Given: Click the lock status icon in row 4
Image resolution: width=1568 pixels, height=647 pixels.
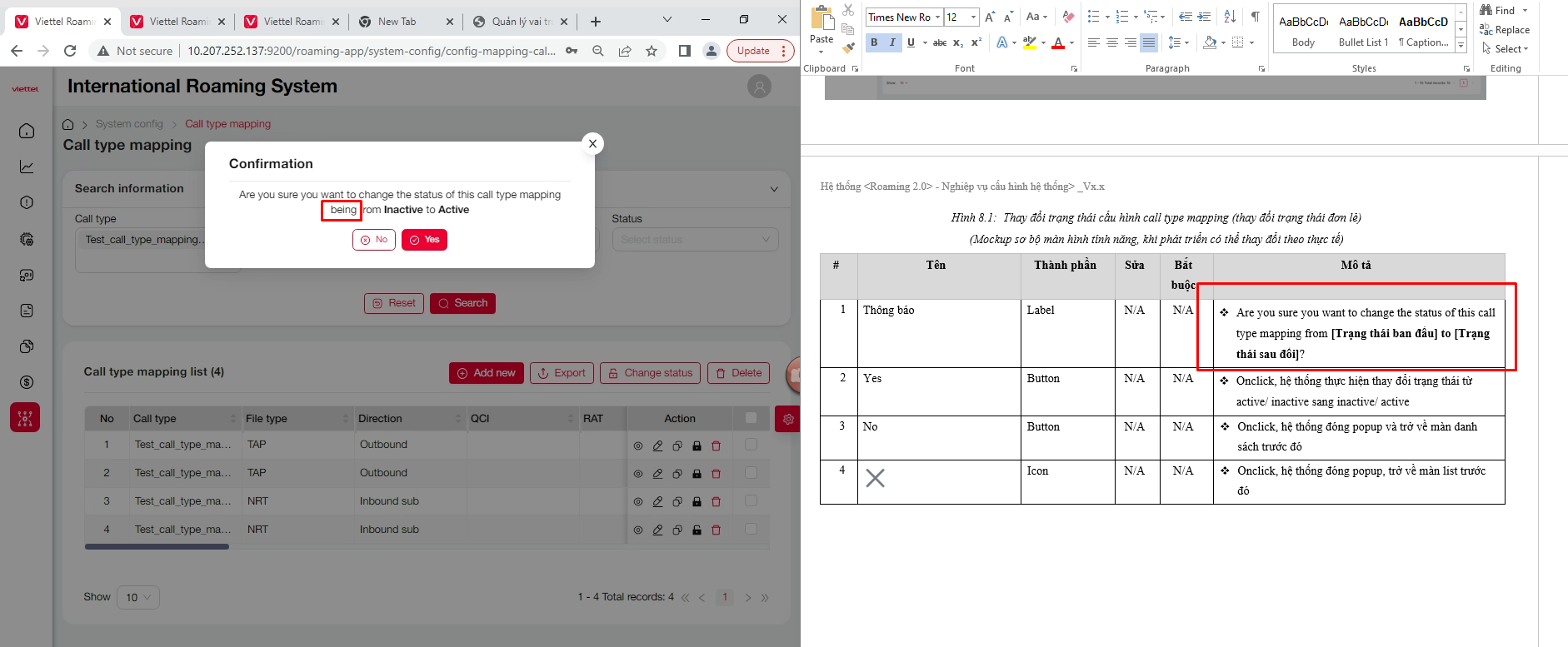Looking at the screenshot, I should 697,530.
